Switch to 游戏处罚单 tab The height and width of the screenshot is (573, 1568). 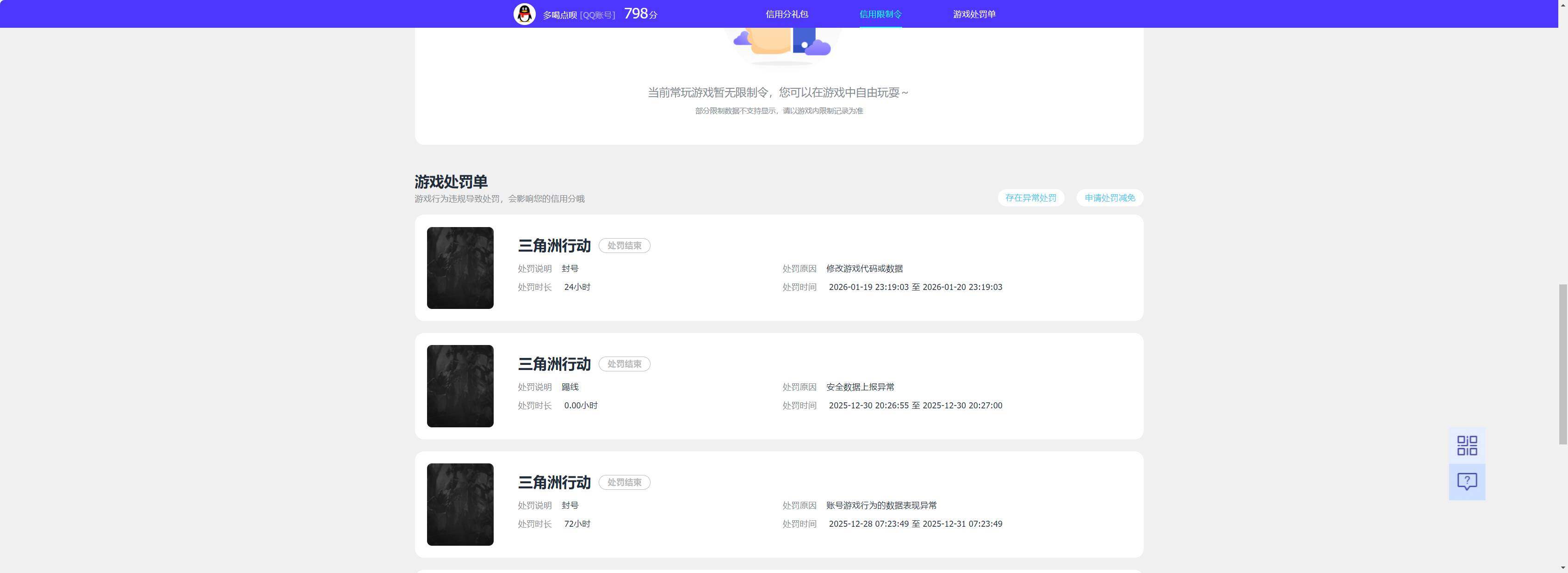(974, 14)
